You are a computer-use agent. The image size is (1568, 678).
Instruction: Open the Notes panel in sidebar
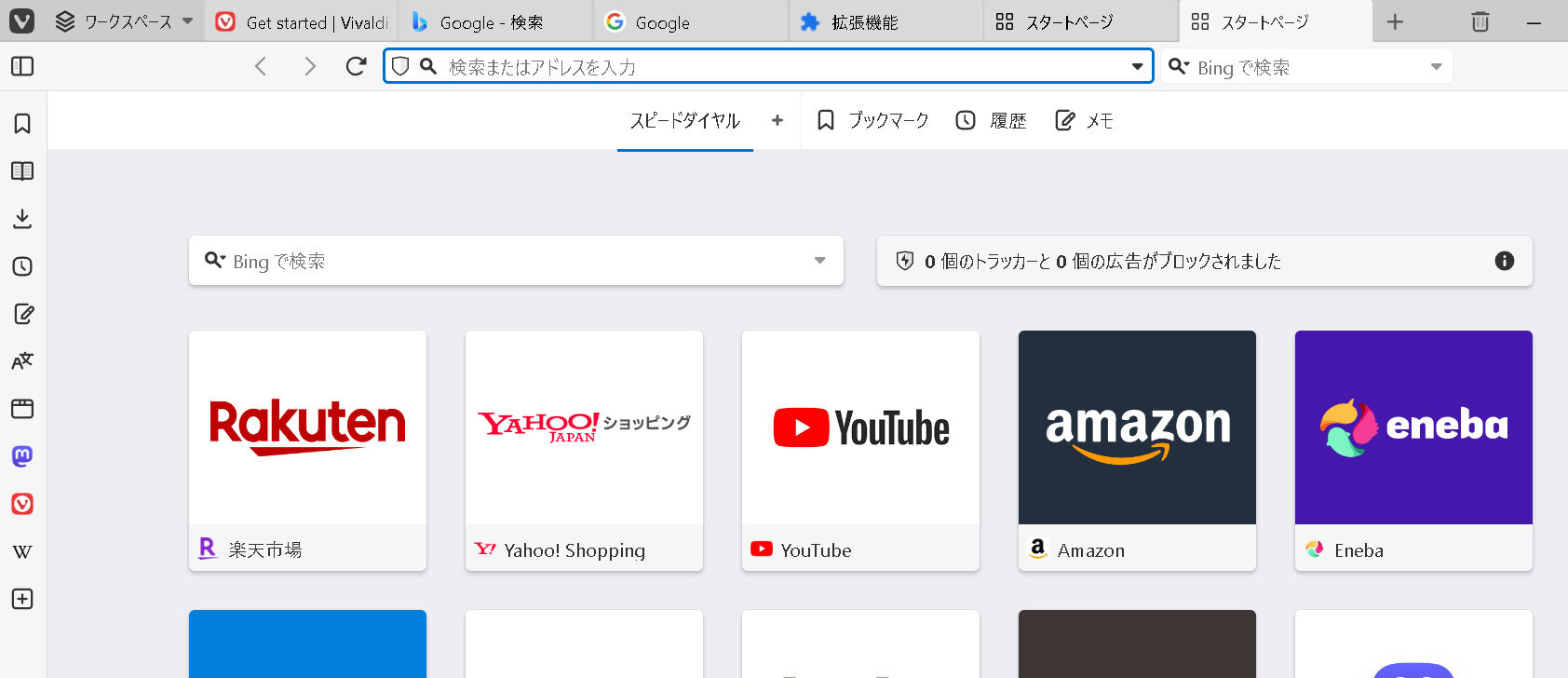coord(22,314)
